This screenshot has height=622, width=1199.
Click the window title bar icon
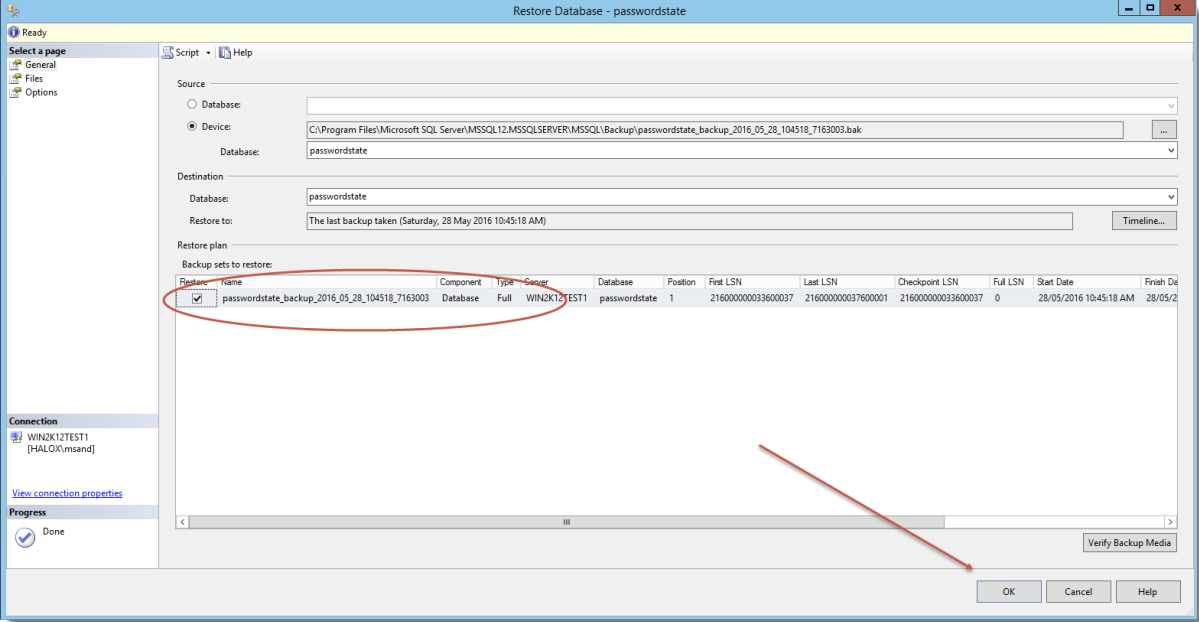tap(13, 11)
